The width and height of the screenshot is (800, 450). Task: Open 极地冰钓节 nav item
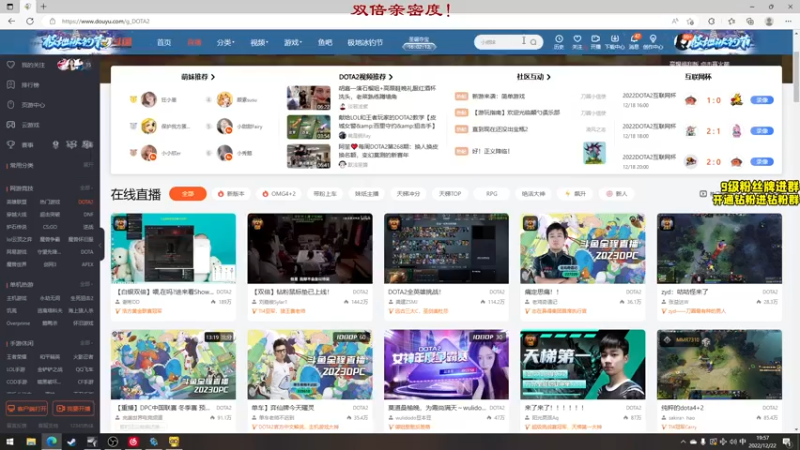(365, 42)
